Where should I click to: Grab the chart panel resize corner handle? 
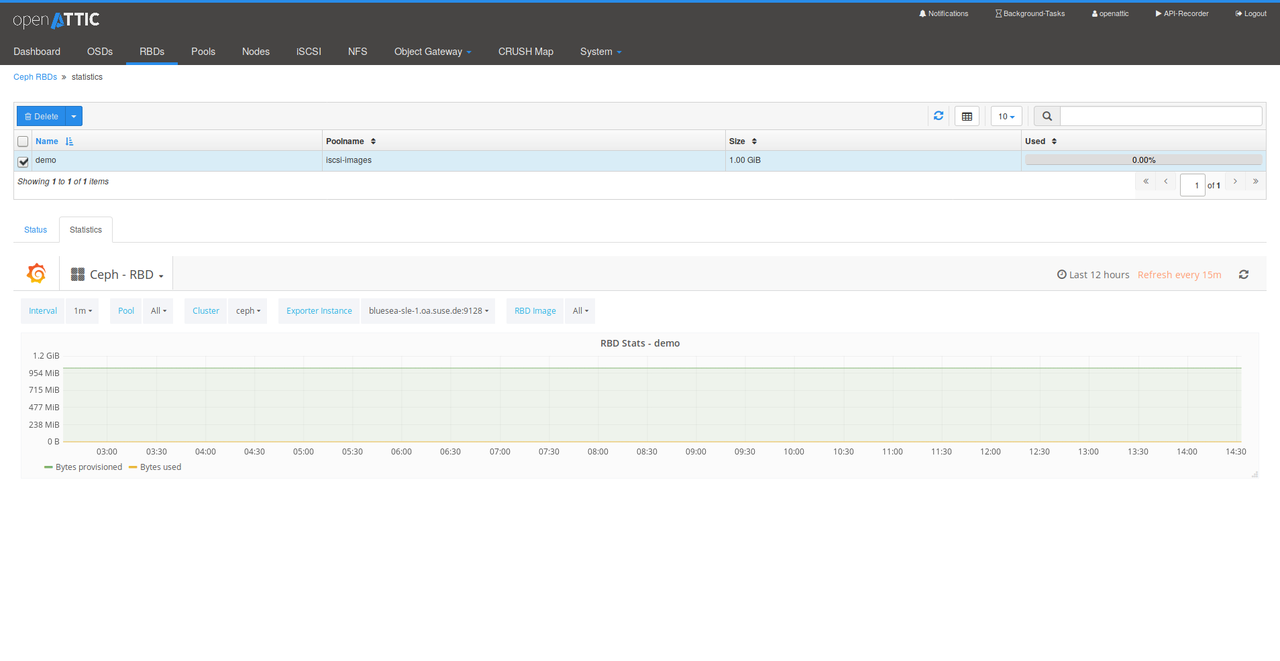(x=1254, y=473)
